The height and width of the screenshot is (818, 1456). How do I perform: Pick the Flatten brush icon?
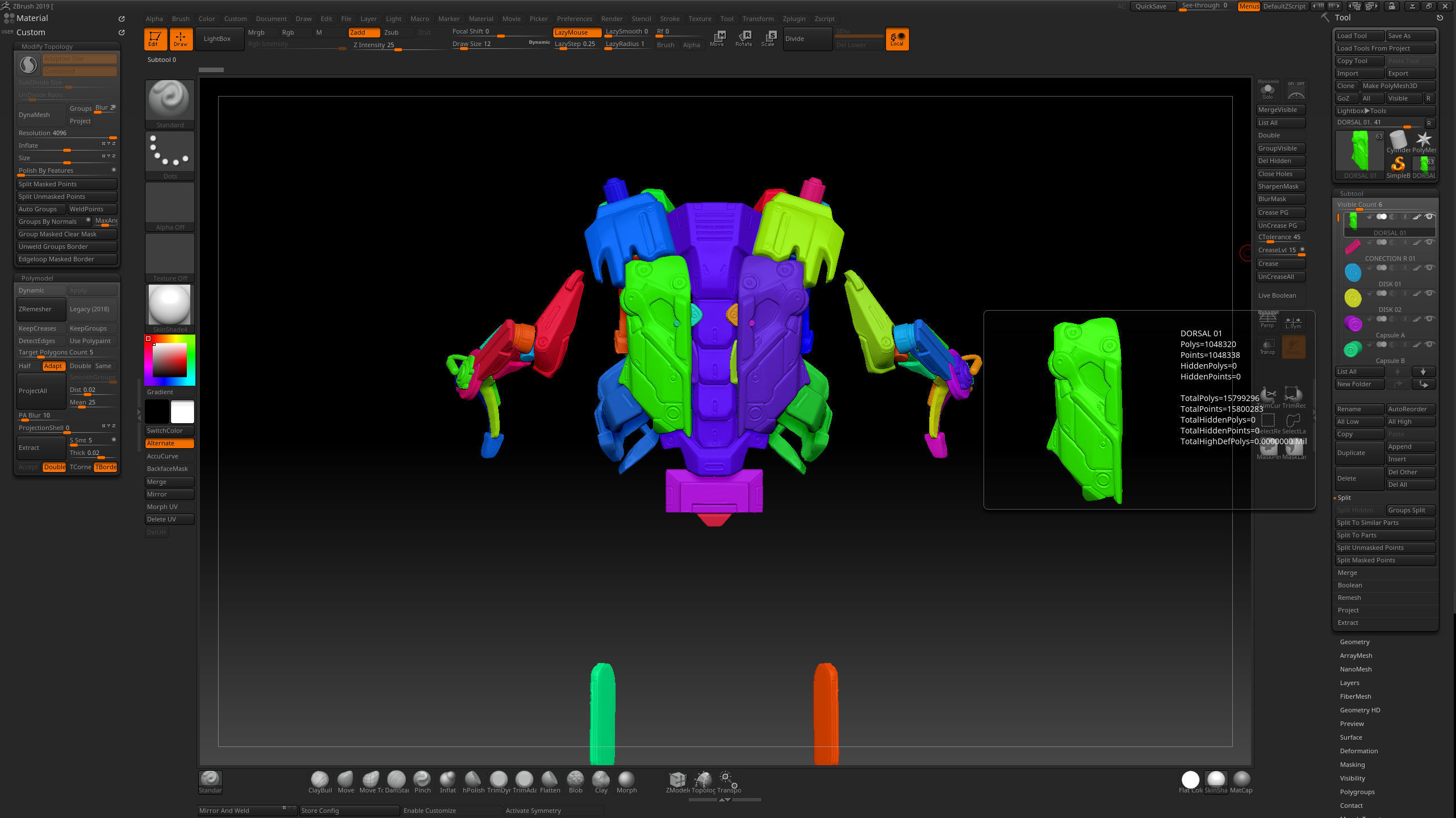[549, 779]
